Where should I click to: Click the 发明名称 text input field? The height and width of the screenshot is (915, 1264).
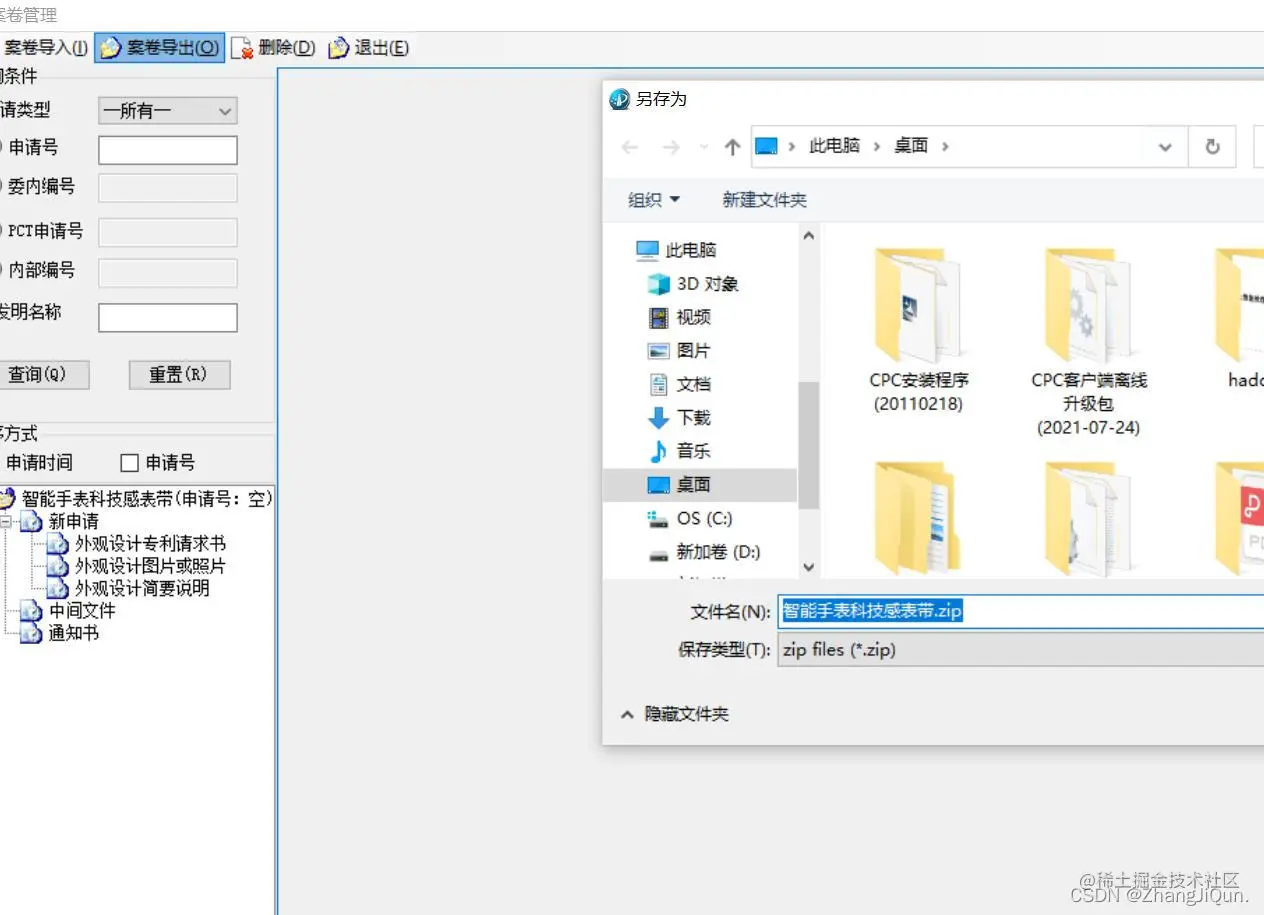(167, 318)
